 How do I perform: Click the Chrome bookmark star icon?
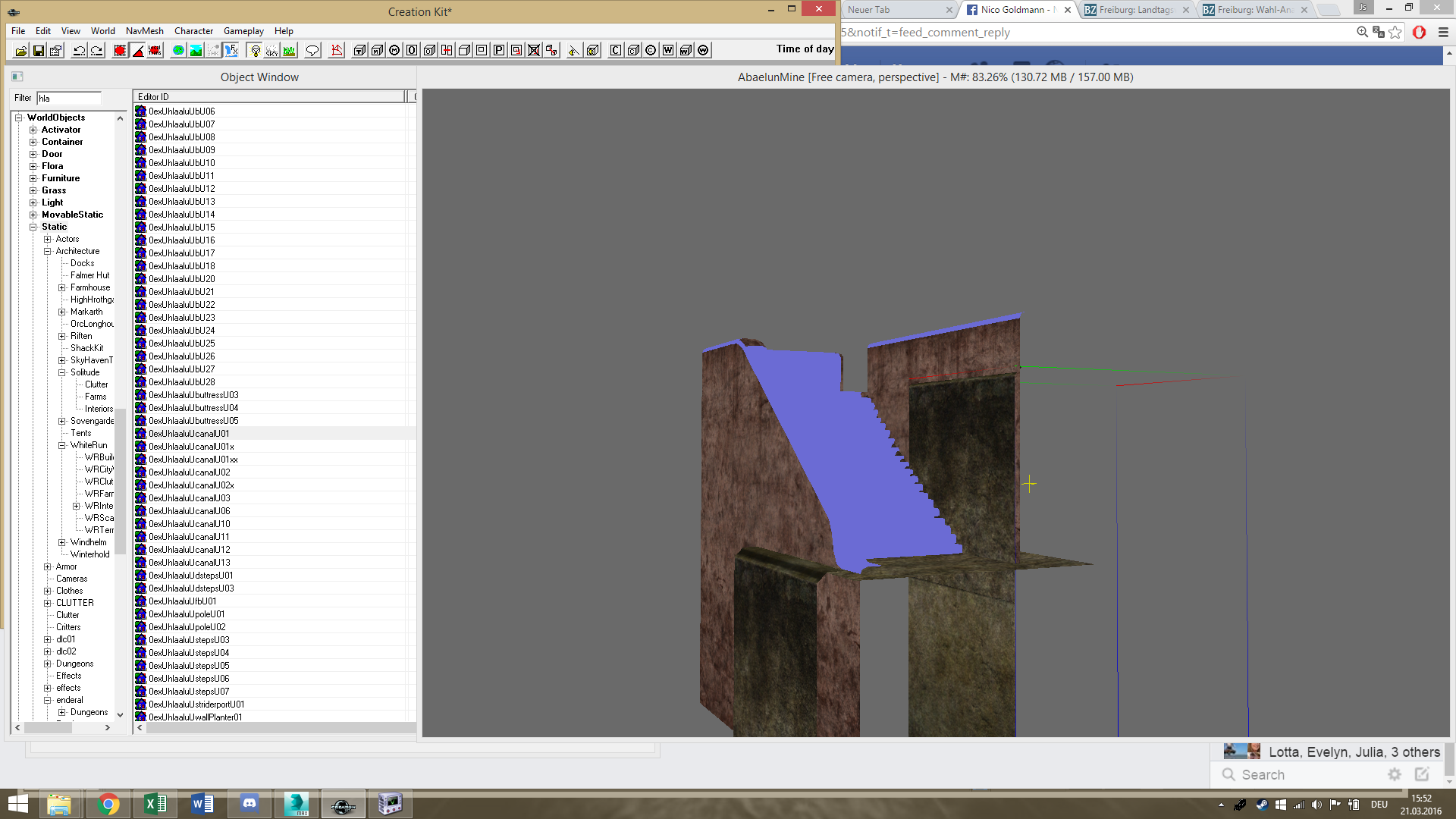tap(1395, 33)
